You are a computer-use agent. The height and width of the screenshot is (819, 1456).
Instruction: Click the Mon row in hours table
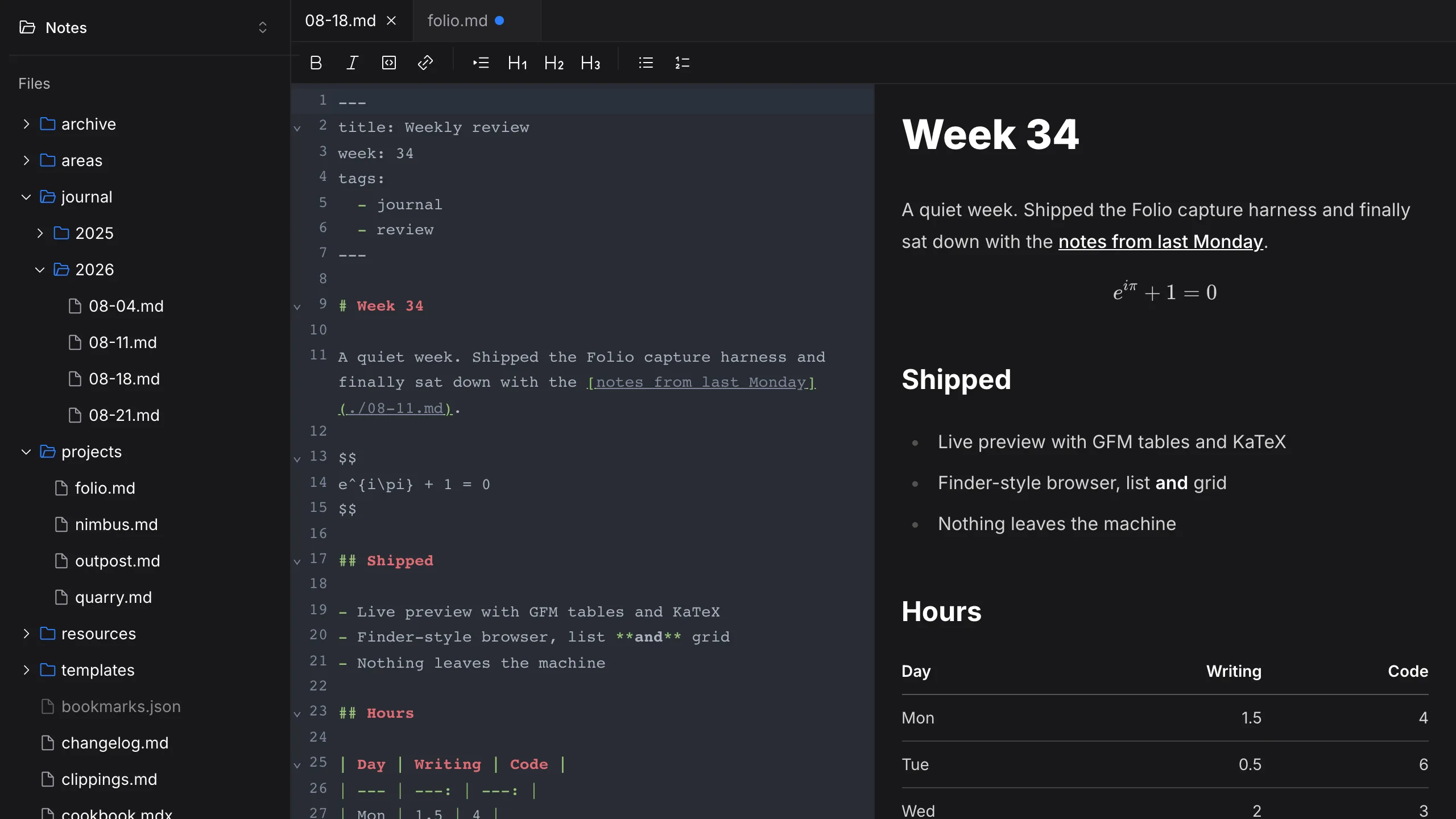point(1165,718)
